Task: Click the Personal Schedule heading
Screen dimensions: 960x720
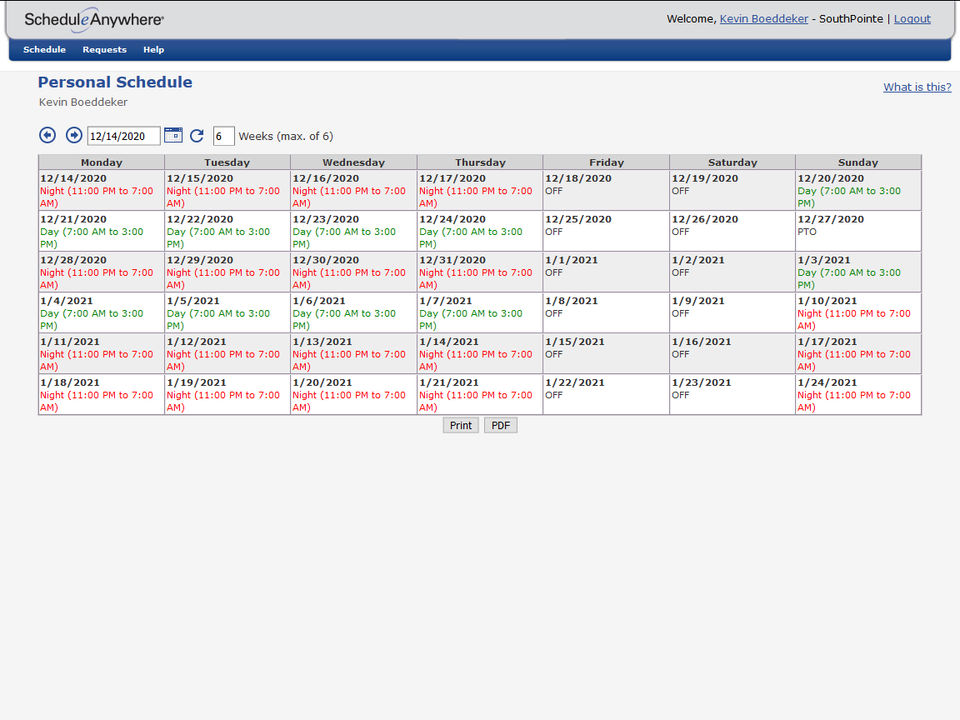Action: pos(115,82)
